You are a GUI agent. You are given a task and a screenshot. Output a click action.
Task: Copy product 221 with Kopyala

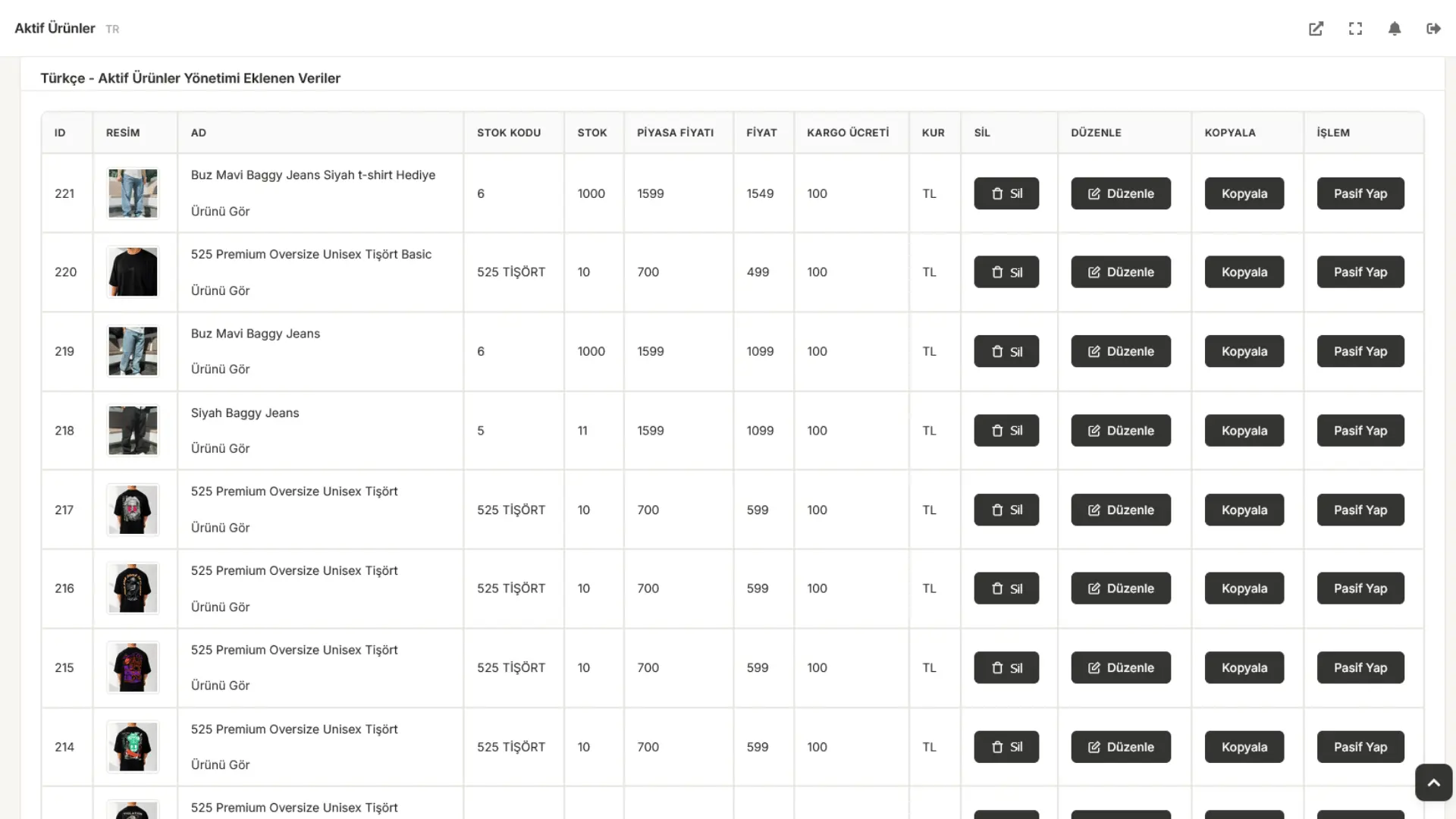click(x=1244, y=193)
